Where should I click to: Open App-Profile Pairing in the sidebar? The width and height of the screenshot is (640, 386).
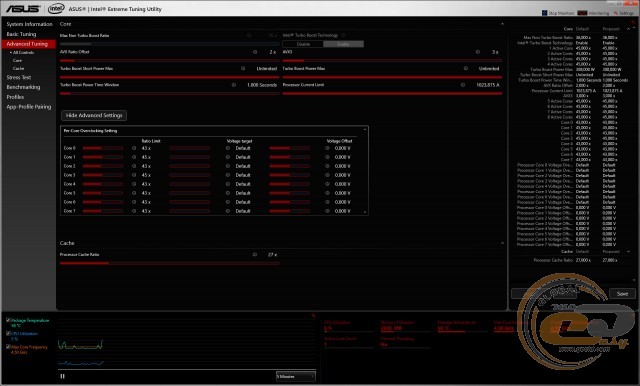click(x=29, y=107)
